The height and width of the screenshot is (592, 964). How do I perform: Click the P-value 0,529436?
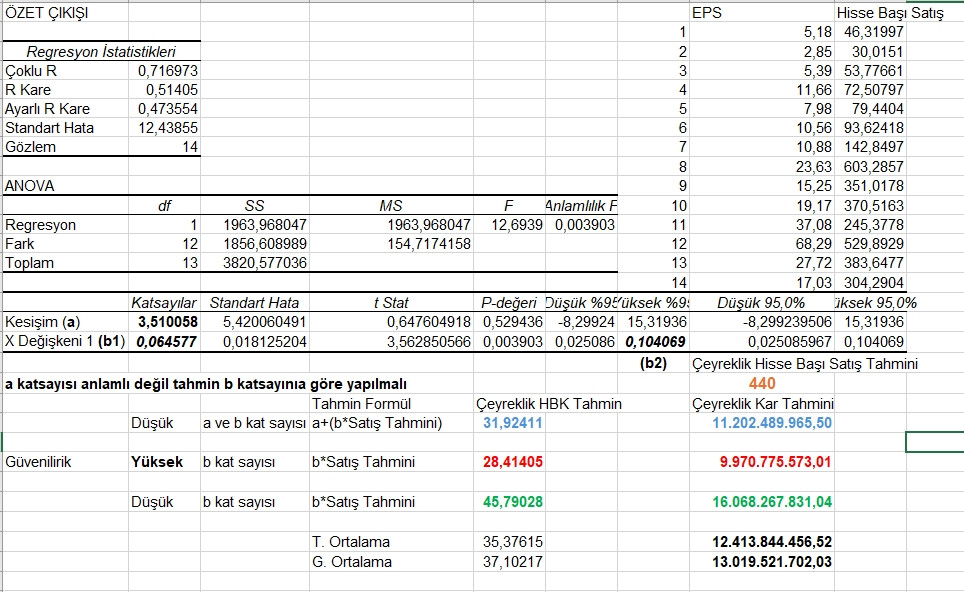513,322
